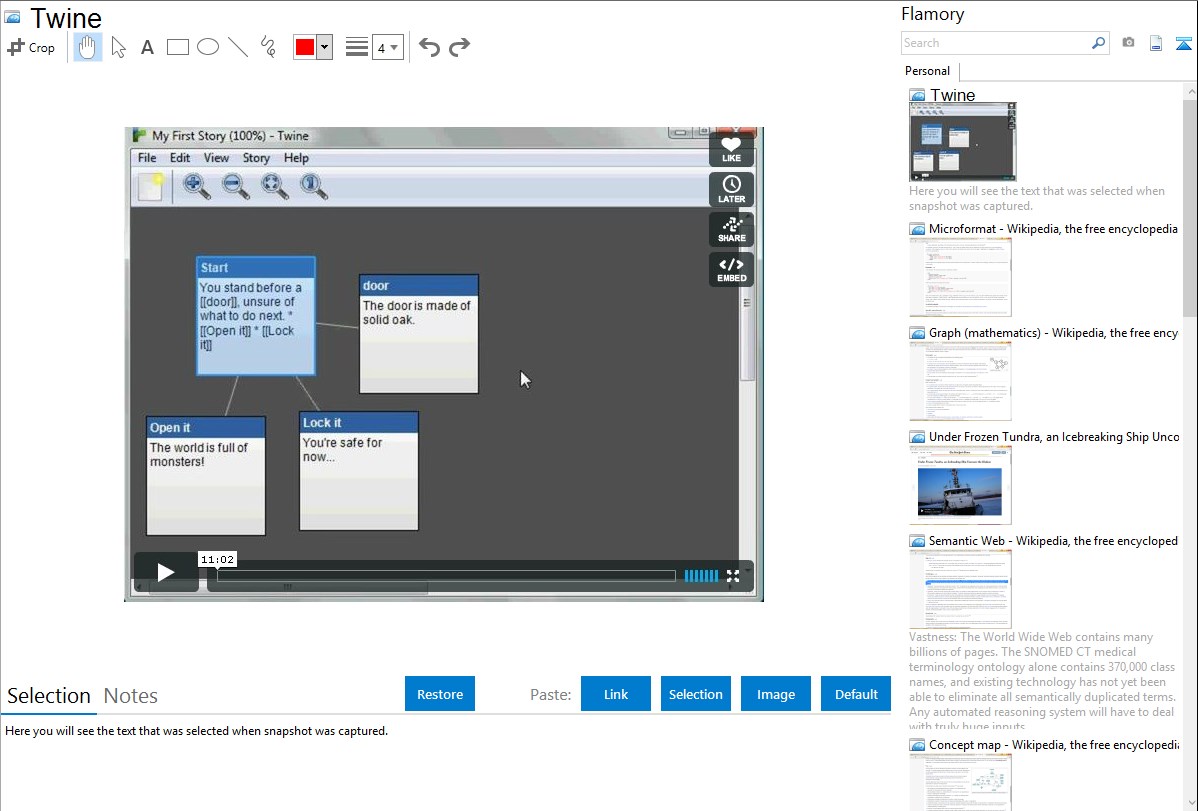
Task: Open the Graph (mathematics) snapshot thumbnail
Action: [960, 381]
